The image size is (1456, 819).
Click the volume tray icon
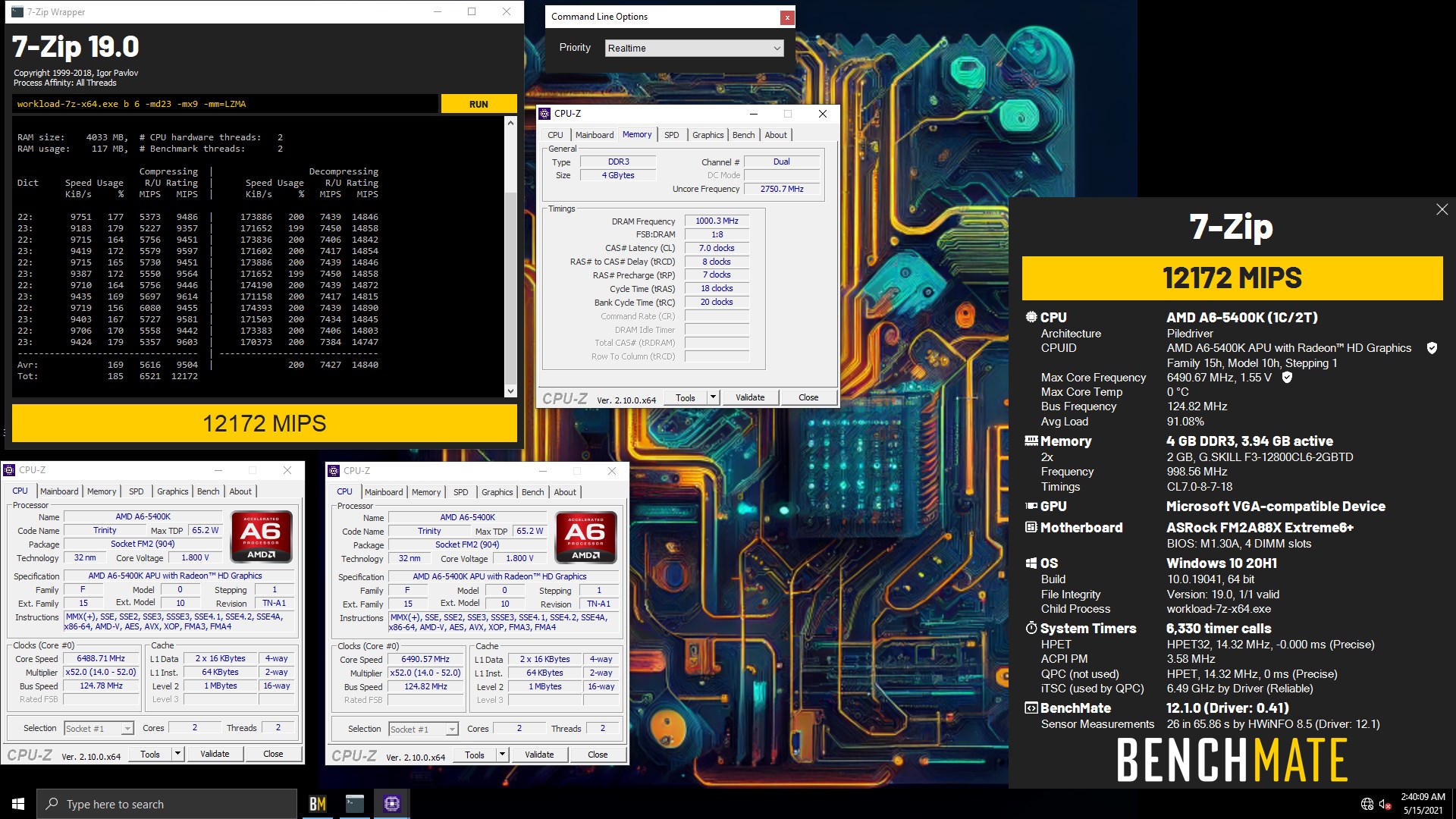[x=1385, y=804]
